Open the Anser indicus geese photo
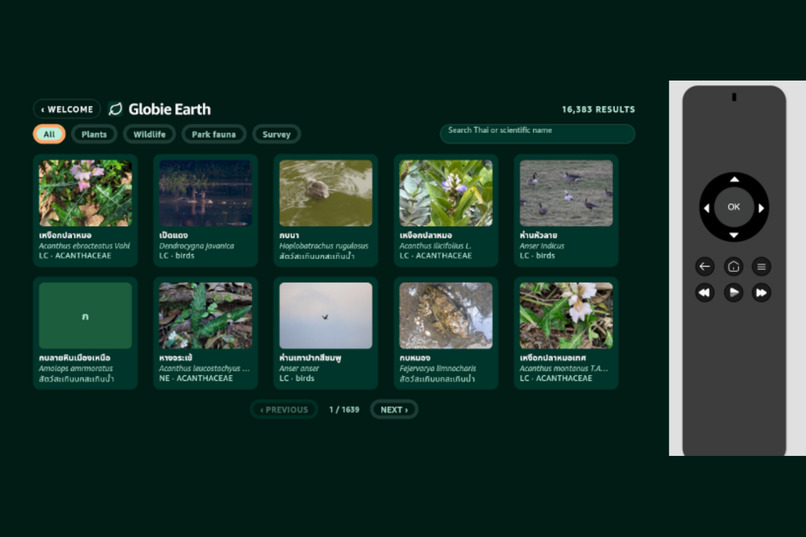This screenshot has height=537, width=806. point(566,193)
